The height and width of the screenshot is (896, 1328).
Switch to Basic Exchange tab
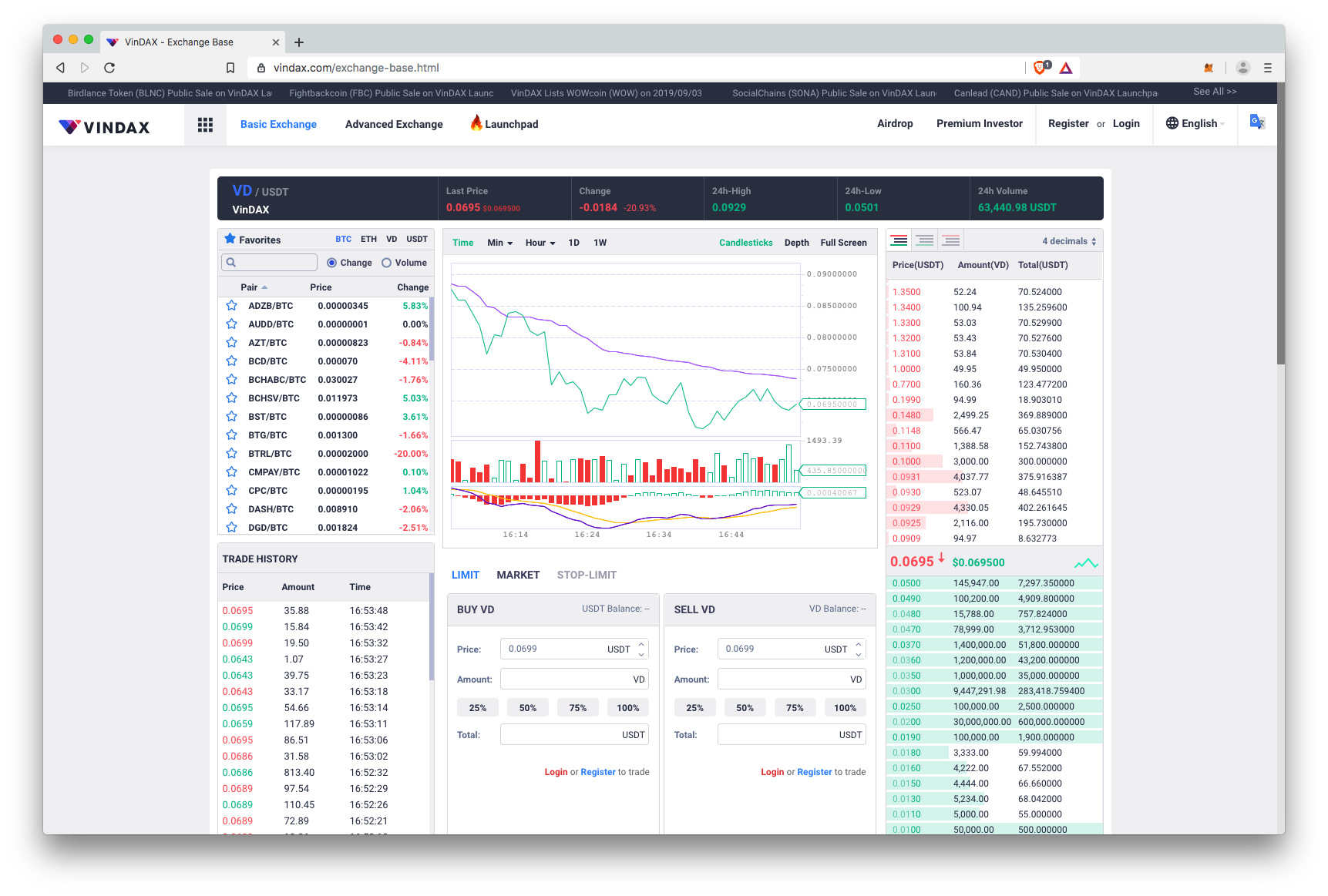click(278, 124)
